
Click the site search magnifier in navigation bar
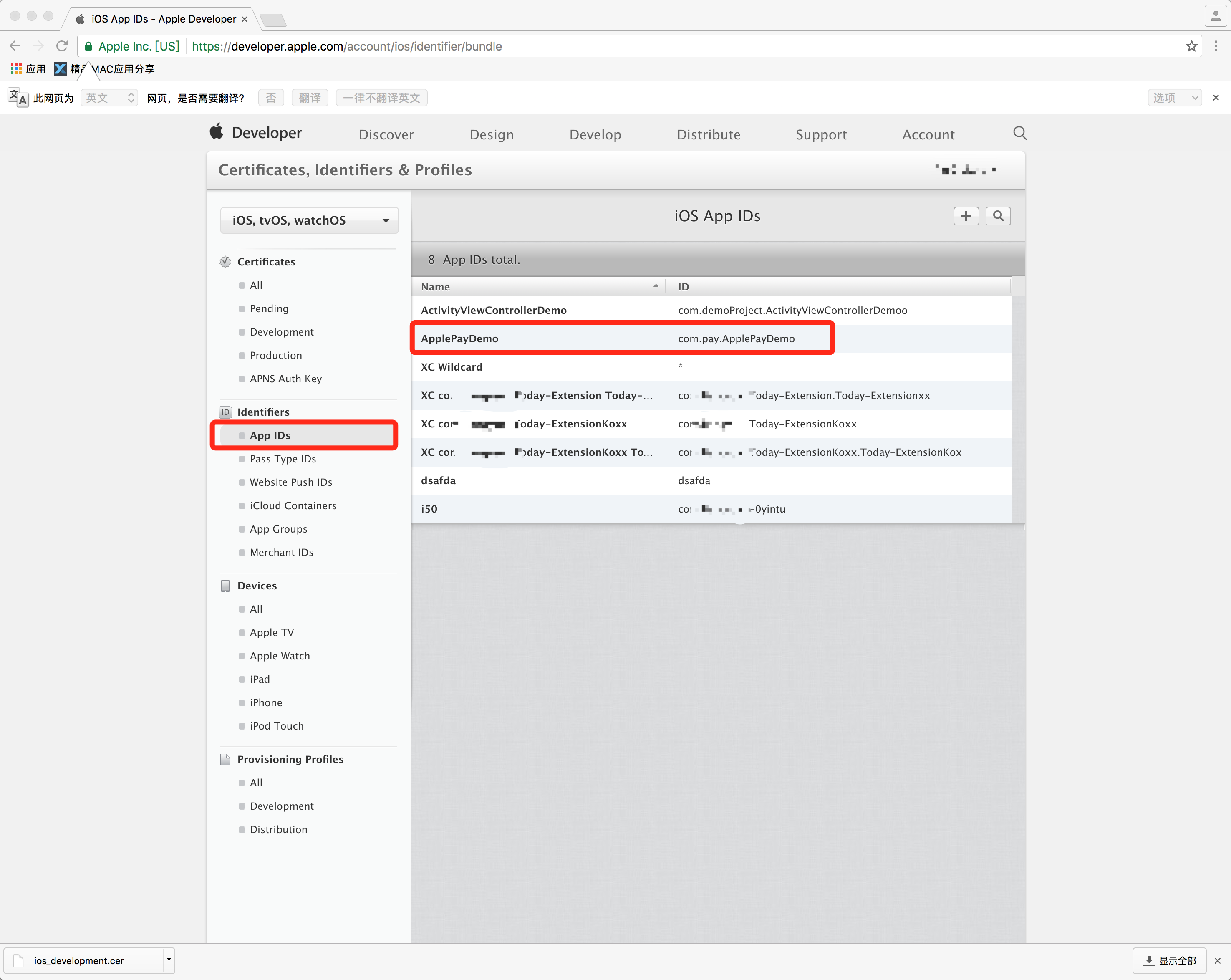tap(1019, 133)
